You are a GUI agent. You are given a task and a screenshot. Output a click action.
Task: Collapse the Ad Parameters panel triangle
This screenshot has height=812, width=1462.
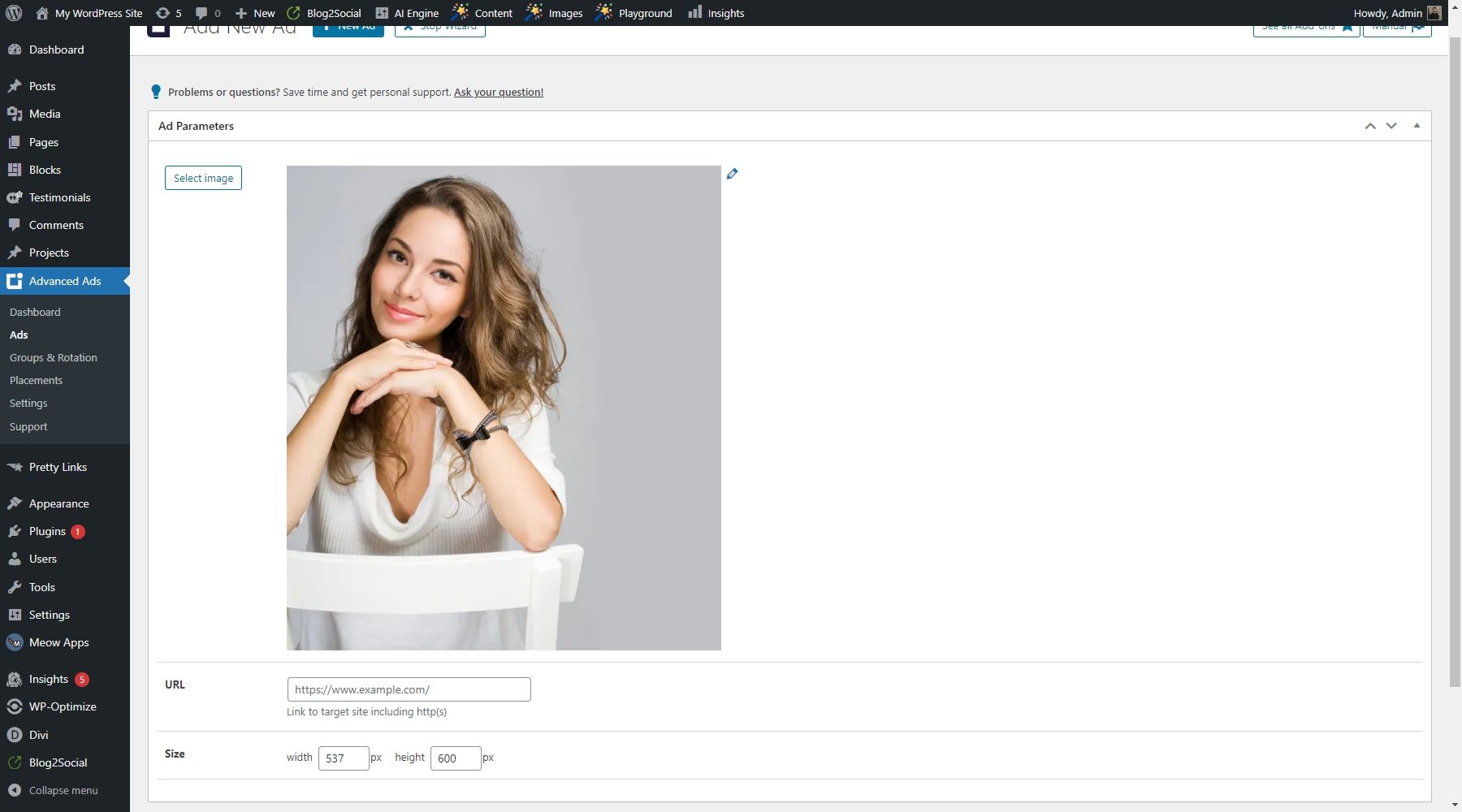pos(1416,126)
